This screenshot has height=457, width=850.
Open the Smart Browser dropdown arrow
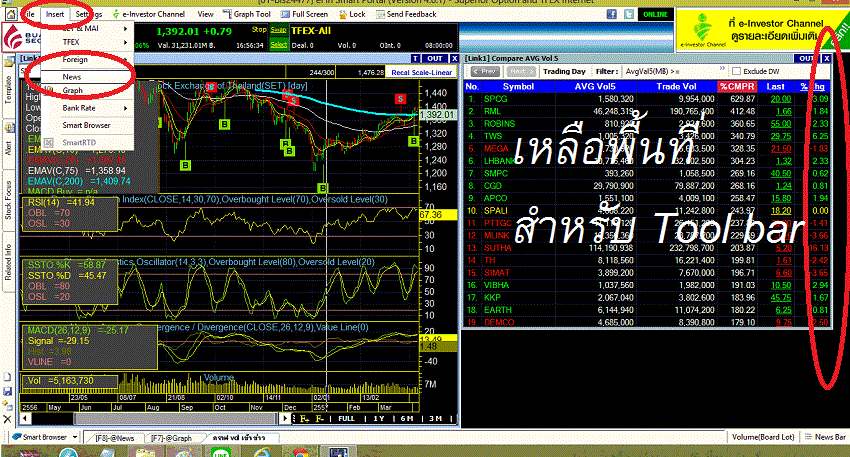click(75, 437)
